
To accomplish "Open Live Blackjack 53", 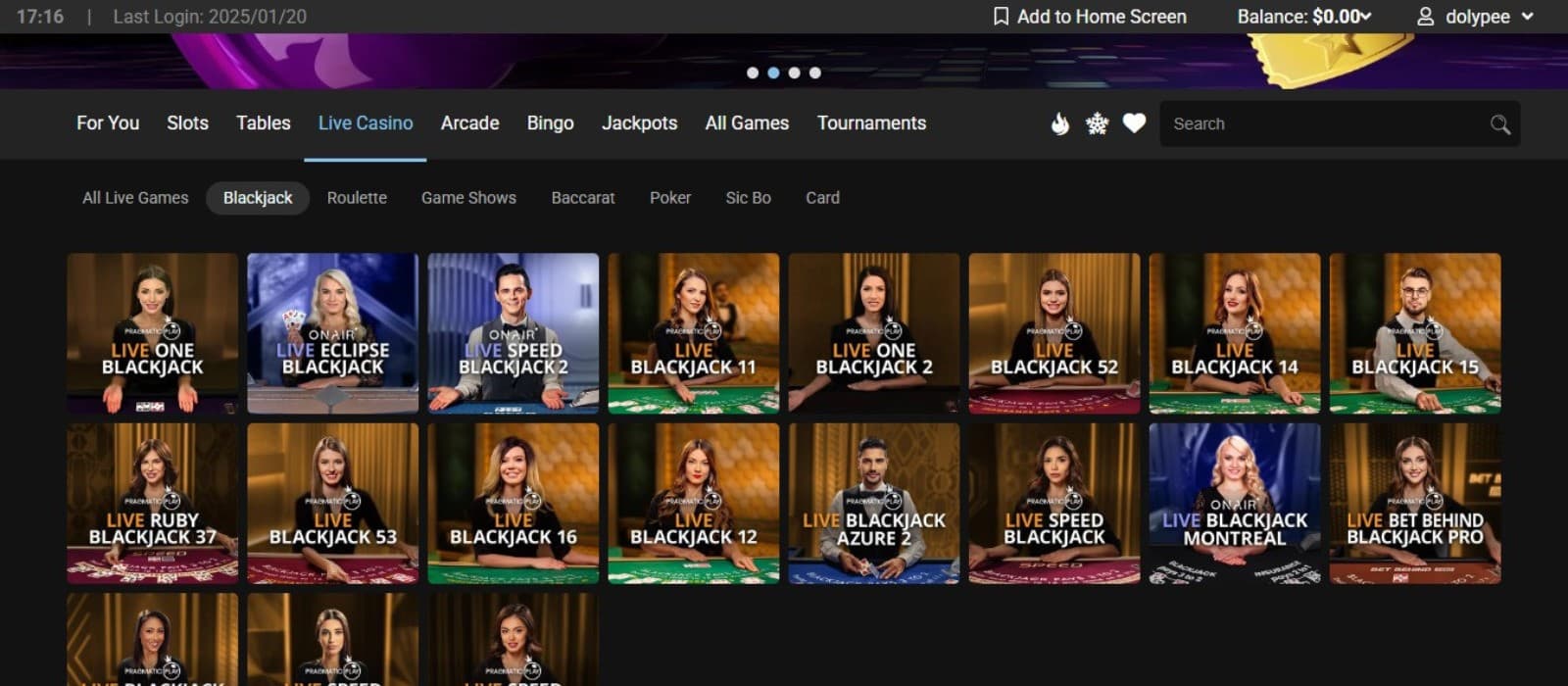I will [x=333, y=504].
